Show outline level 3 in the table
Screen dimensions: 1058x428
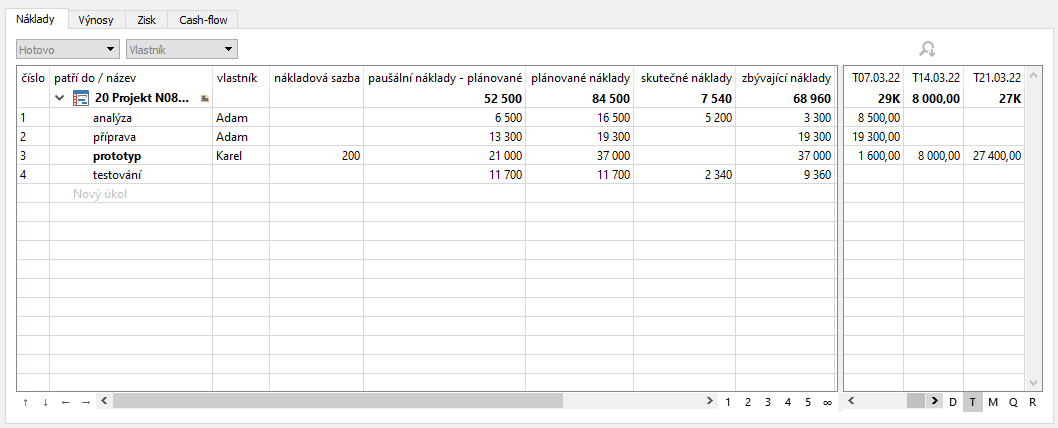[767, 402]
